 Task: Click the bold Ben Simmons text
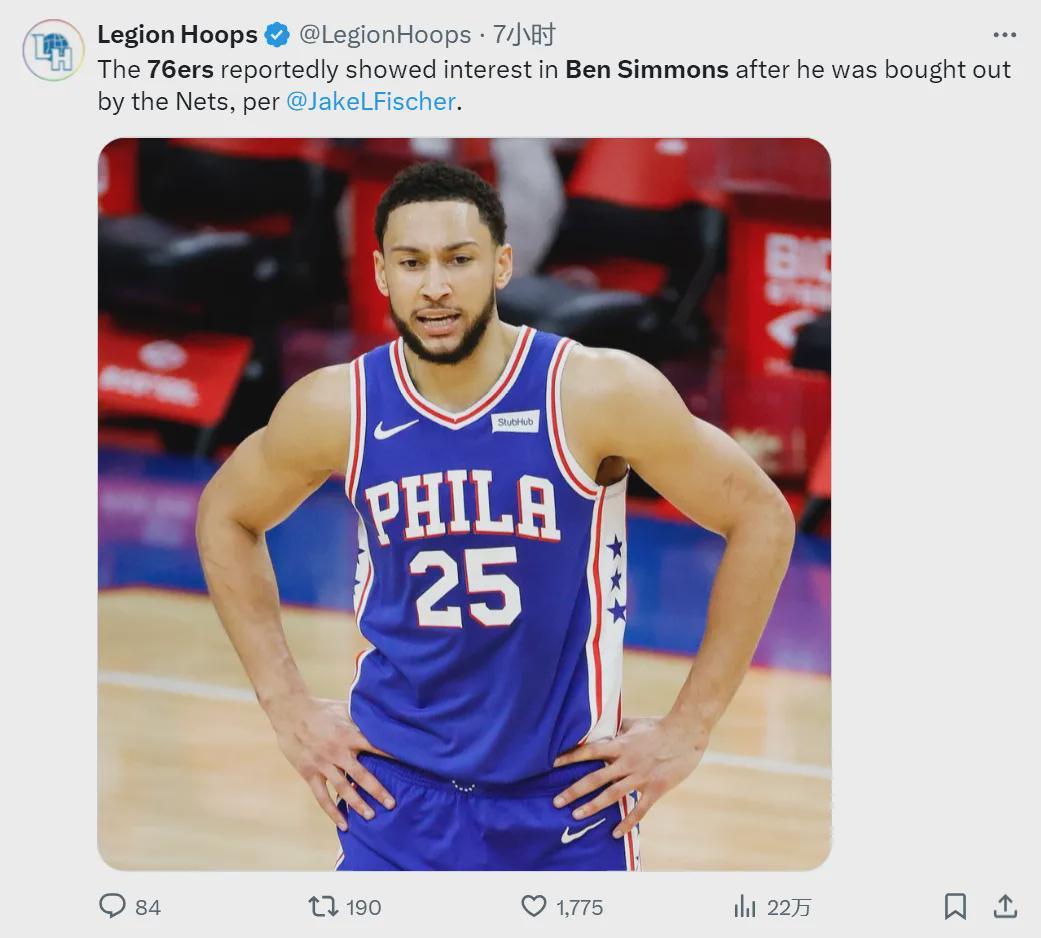click(x=646, y=69)
